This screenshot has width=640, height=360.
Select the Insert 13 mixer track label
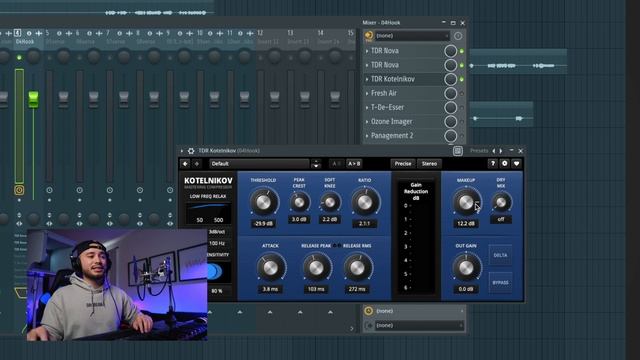pyautogui.click(x=298, y=42)
